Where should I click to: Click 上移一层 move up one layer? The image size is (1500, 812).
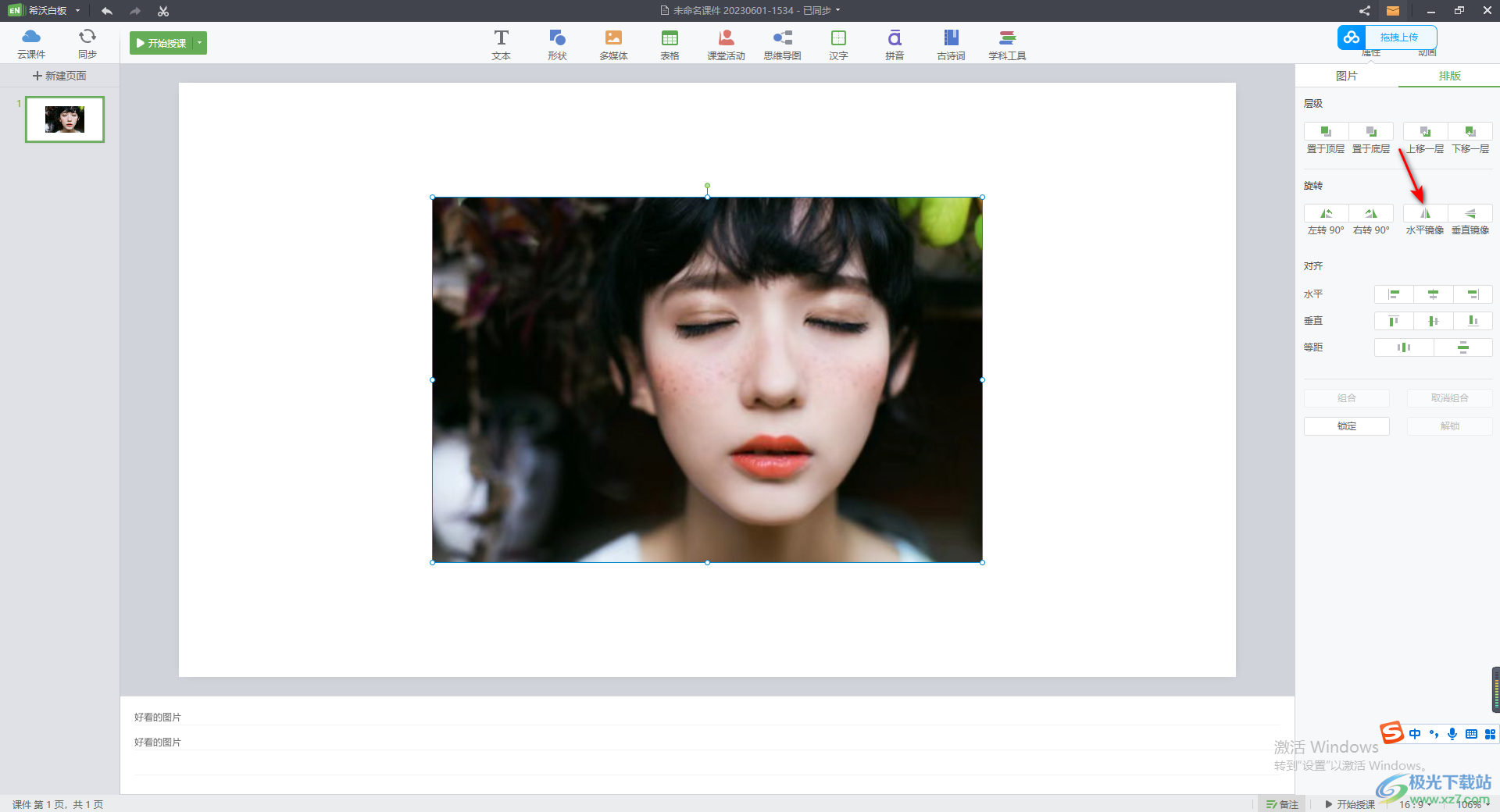(1425, 131)
